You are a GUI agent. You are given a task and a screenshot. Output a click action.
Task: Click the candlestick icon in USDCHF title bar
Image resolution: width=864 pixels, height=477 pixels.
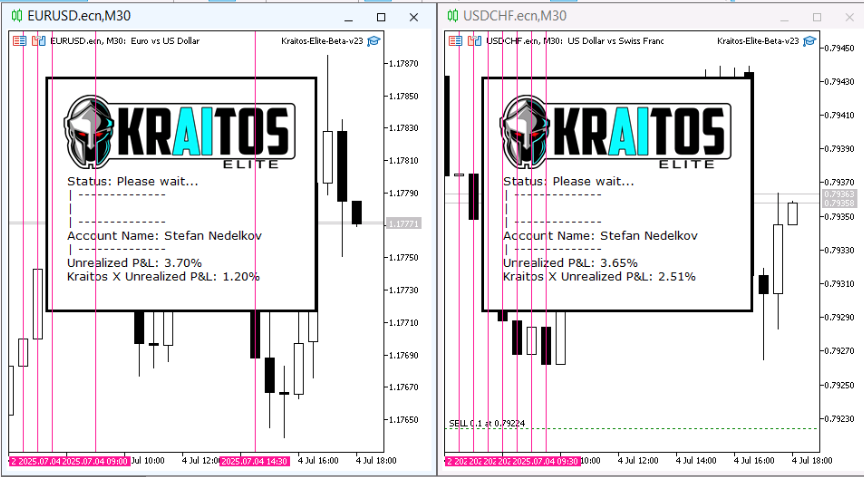point(453,15)
